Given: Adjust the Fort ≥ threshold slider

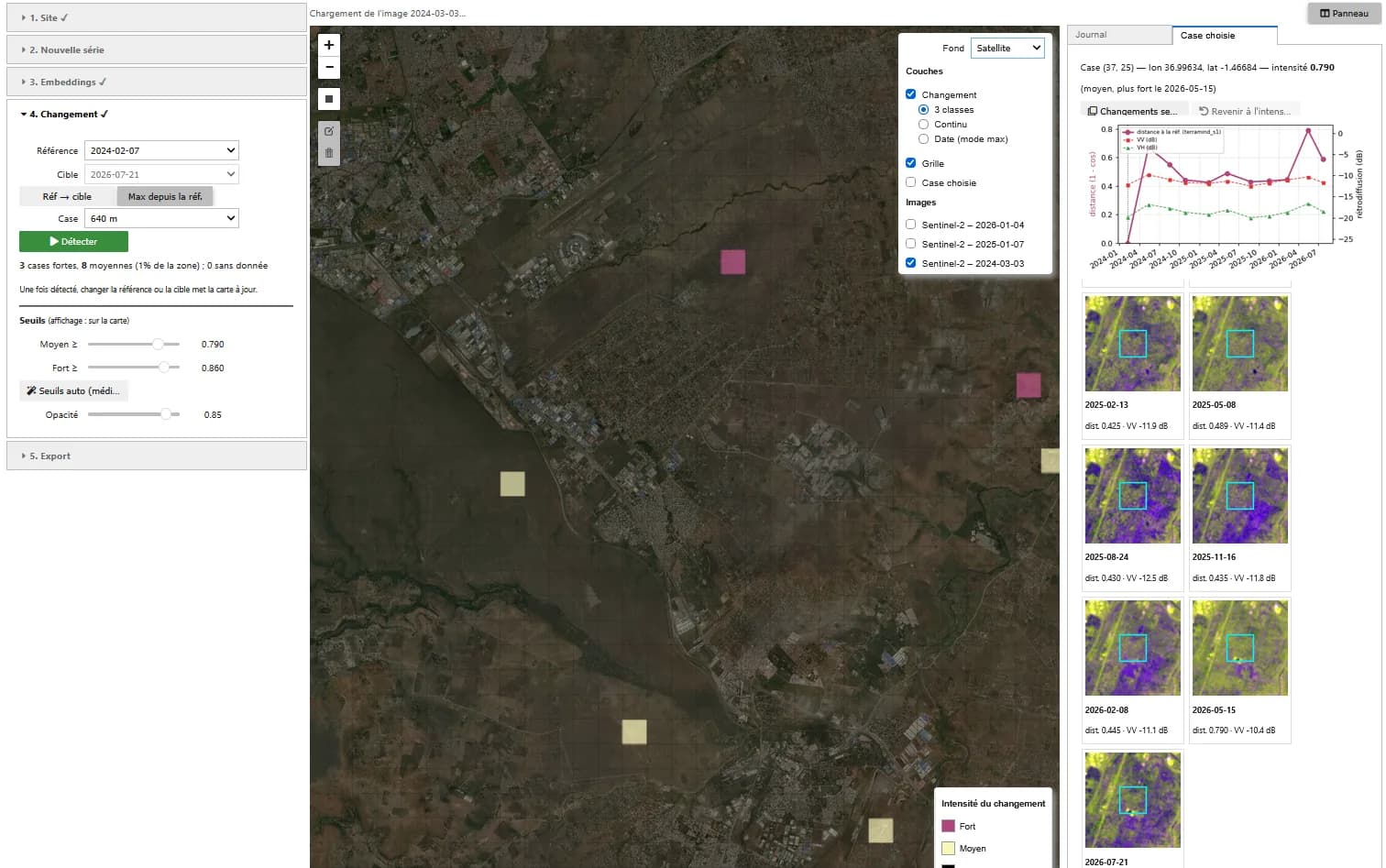Looking at the screenshot, I should 134,368.
